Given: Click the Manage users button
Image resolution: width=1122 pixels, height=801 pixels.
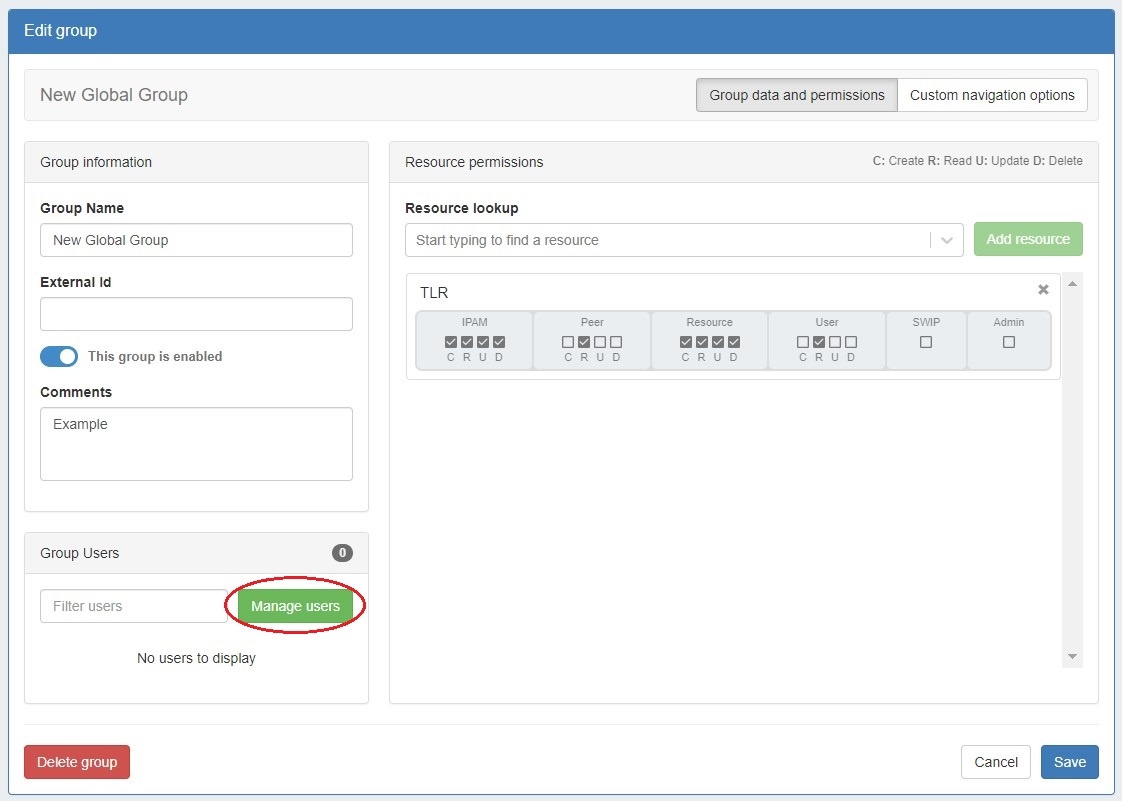Looking at the screenshot, I should click(x=295, y=606).
